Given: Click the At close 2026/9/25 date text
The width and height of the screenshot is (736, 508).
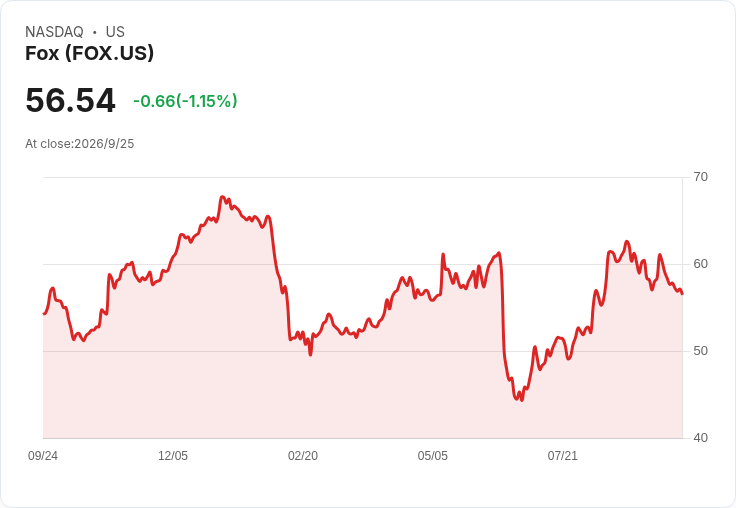Looking at the screenshot, I should (x=80, y=144).
